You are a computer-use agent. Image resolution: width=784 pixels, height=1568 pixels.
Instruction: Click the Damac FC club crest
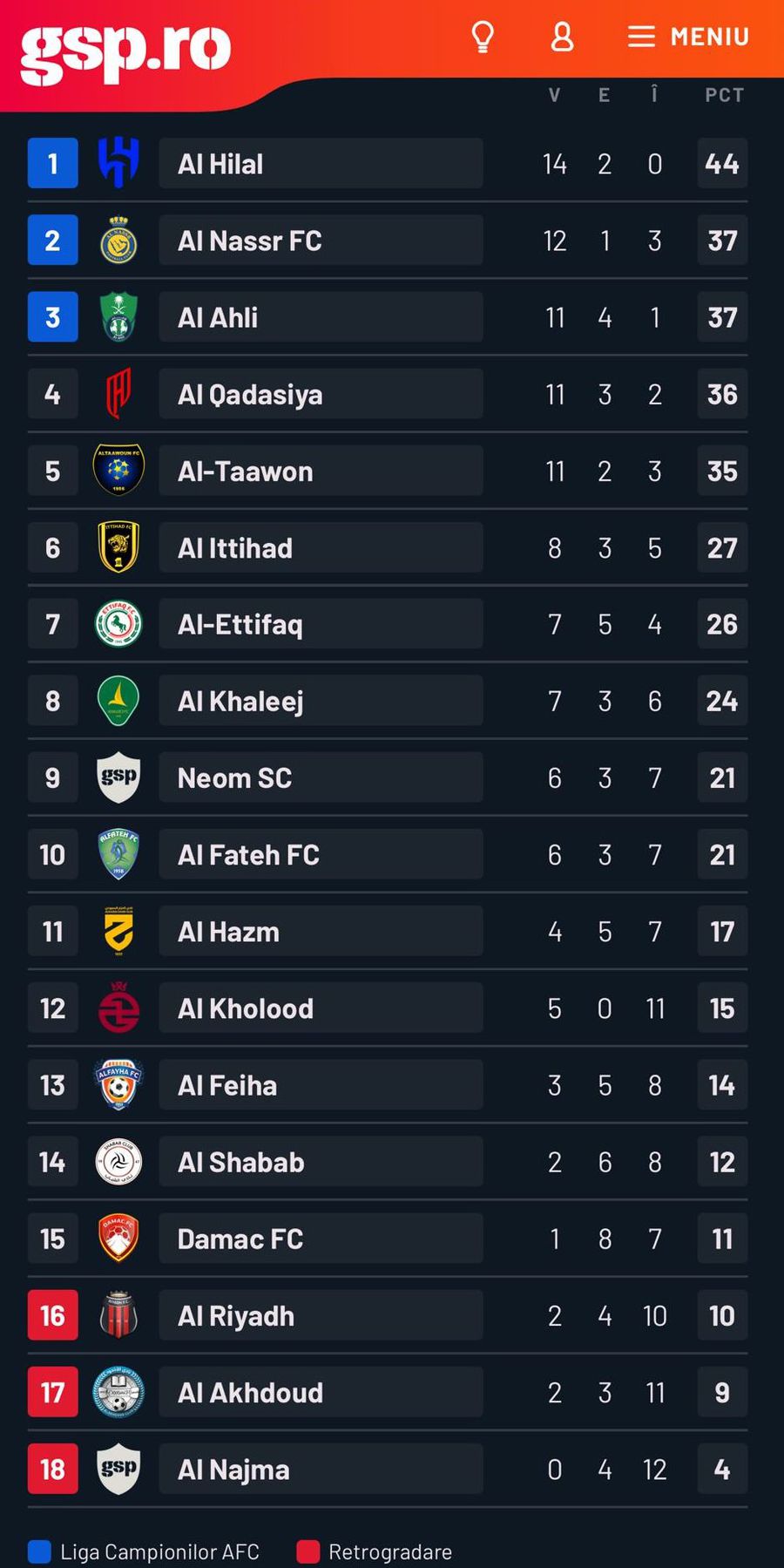(118, 1239)
